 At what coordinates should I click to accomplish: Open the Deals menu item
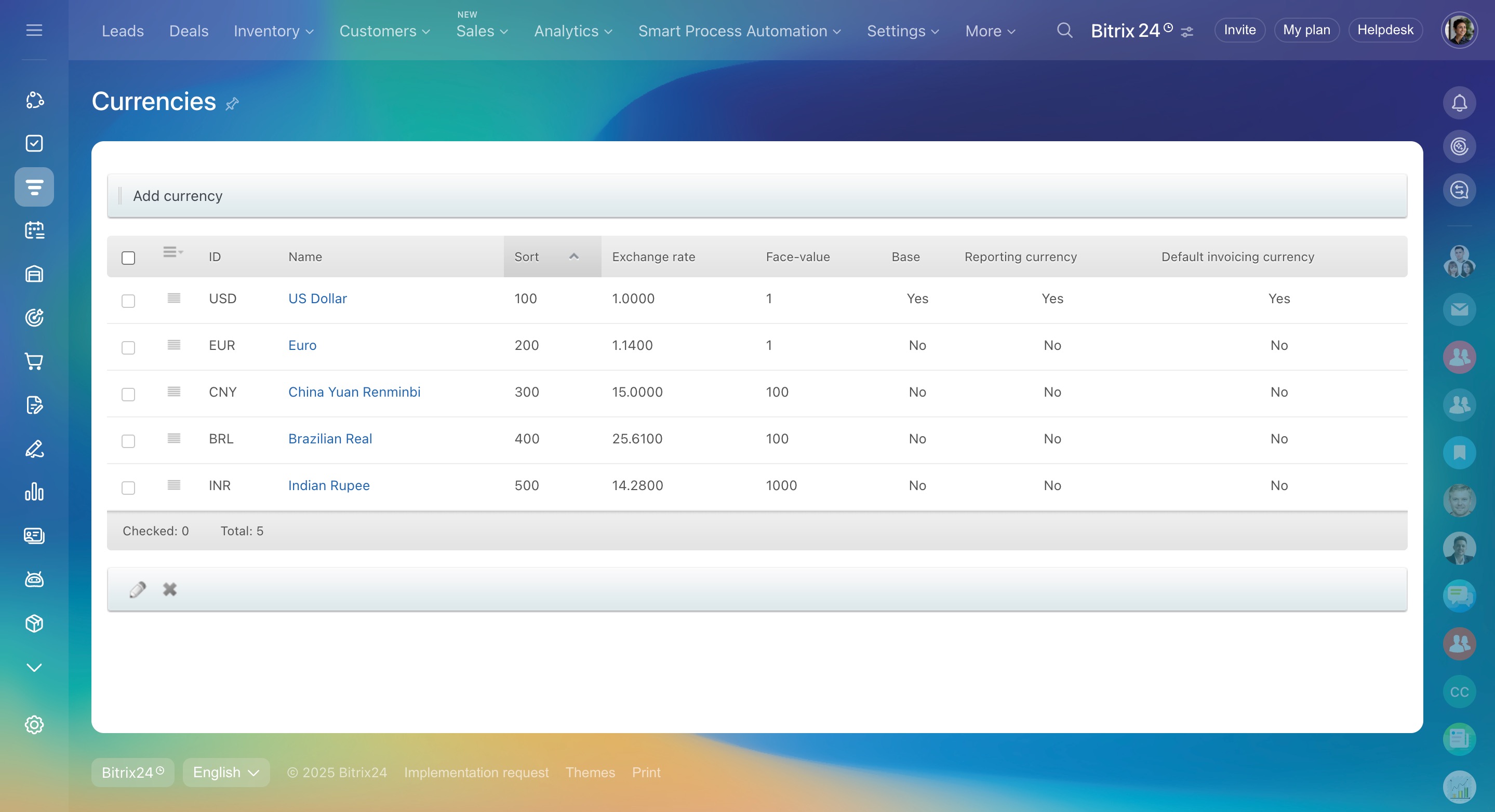pos(189,31)
